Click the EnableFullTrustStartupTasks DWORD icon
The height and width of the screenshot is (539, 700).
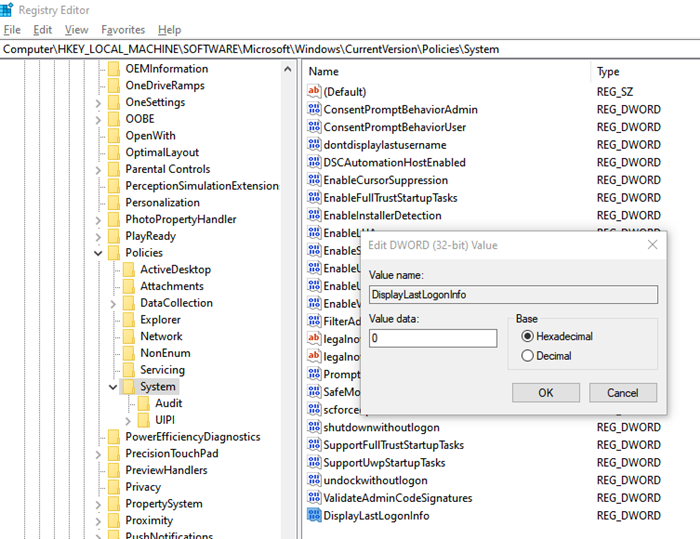tap(314, 197)
